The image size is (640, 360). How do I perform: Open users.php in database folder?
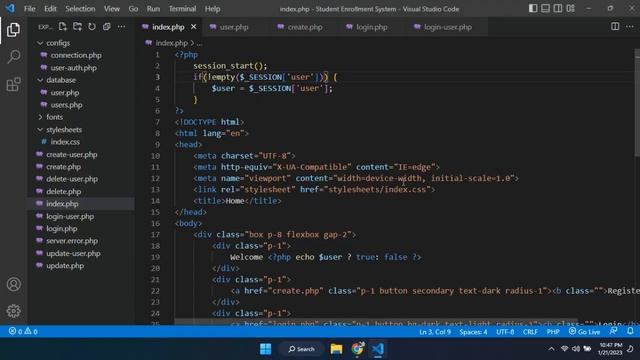(x=66, y=105)
